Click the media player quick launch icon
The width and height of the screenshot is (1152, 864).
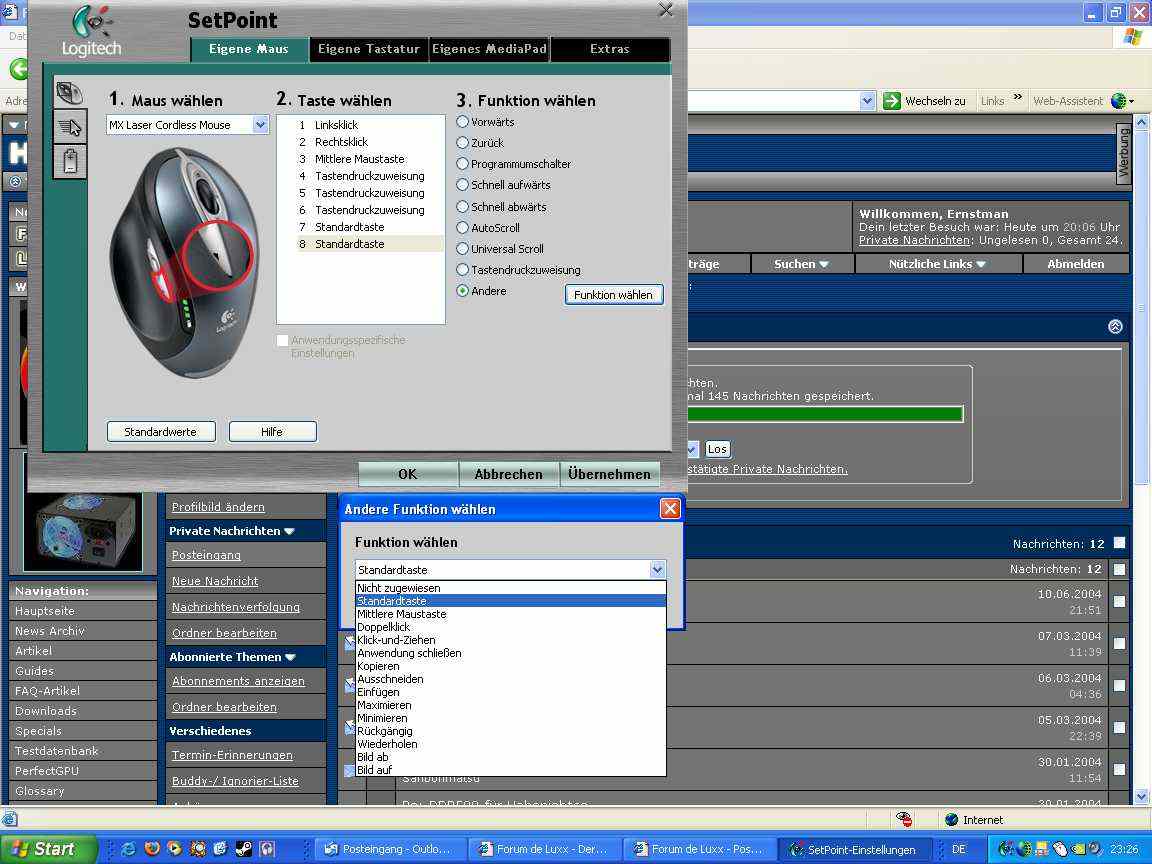(175, 849)
